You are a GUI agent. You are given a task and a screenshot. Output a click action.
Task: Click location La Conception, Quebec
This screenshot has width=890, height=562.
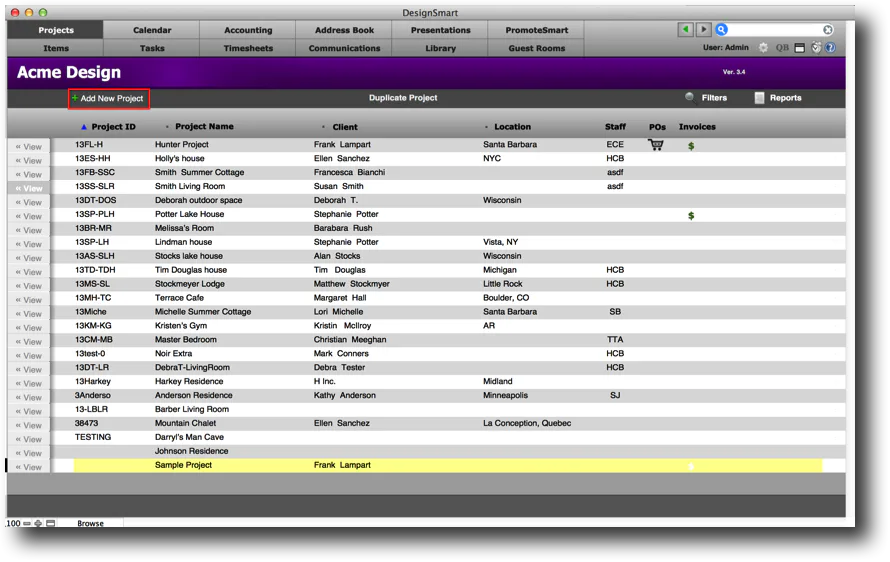click(x=527, y=423)
